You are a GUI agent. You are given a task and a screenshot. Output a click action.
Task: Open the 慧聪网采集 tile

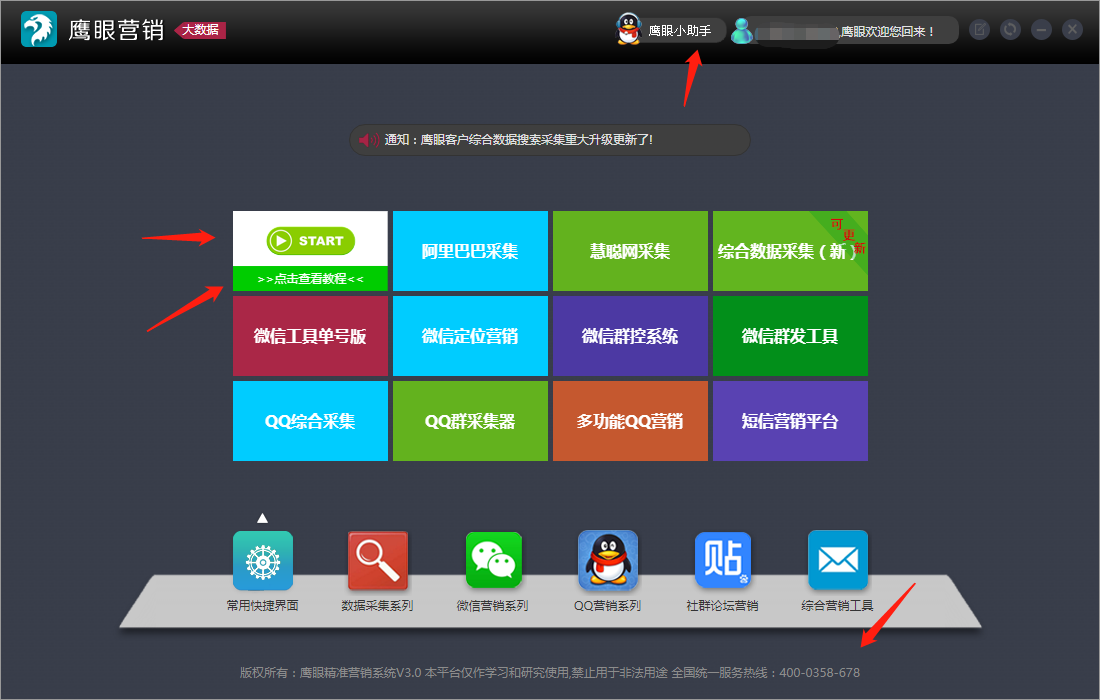(630, 251)
